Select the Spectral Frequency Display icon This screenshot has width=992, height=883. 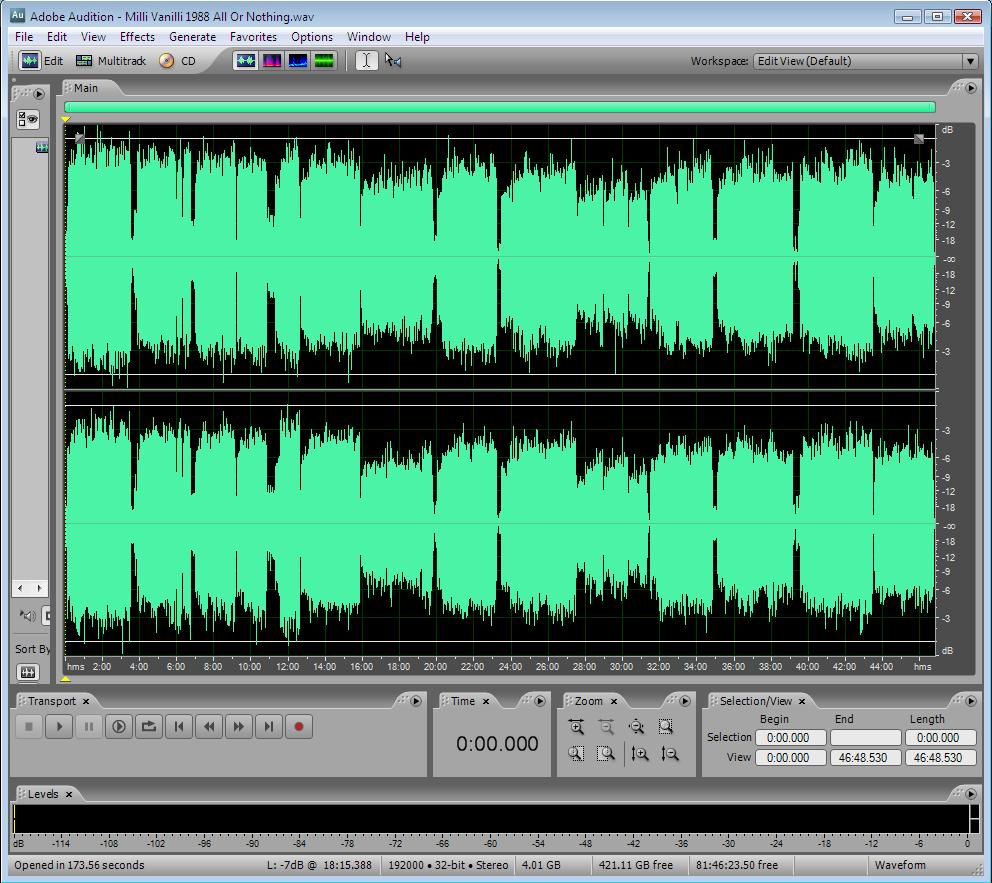(272, 61)
